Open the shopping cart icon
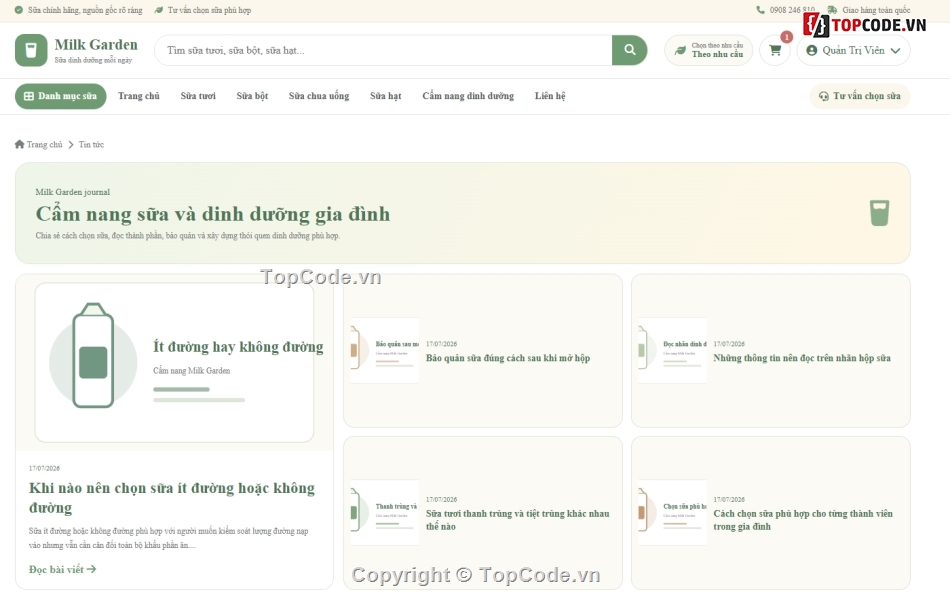 (x=775, y=50)
